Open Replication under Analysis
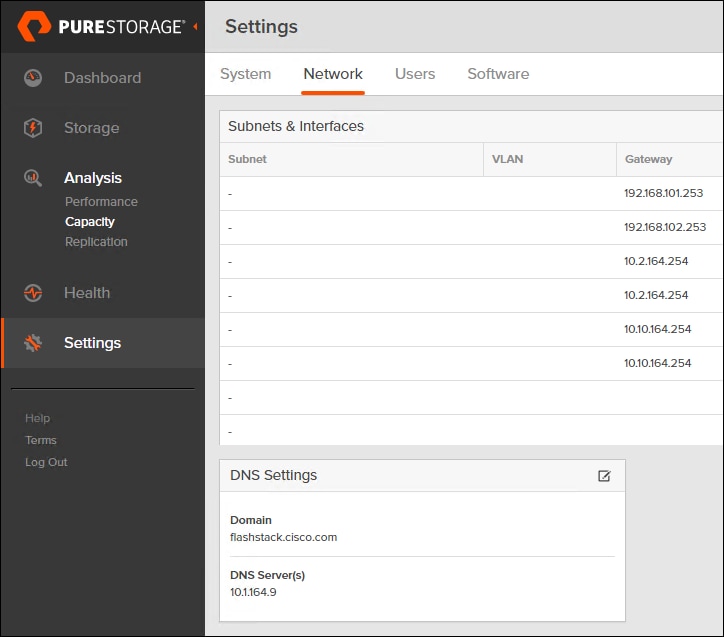Image resolution: width=724 pixels, height=637 pixels. pyautogui.click(x=96, y=242)
